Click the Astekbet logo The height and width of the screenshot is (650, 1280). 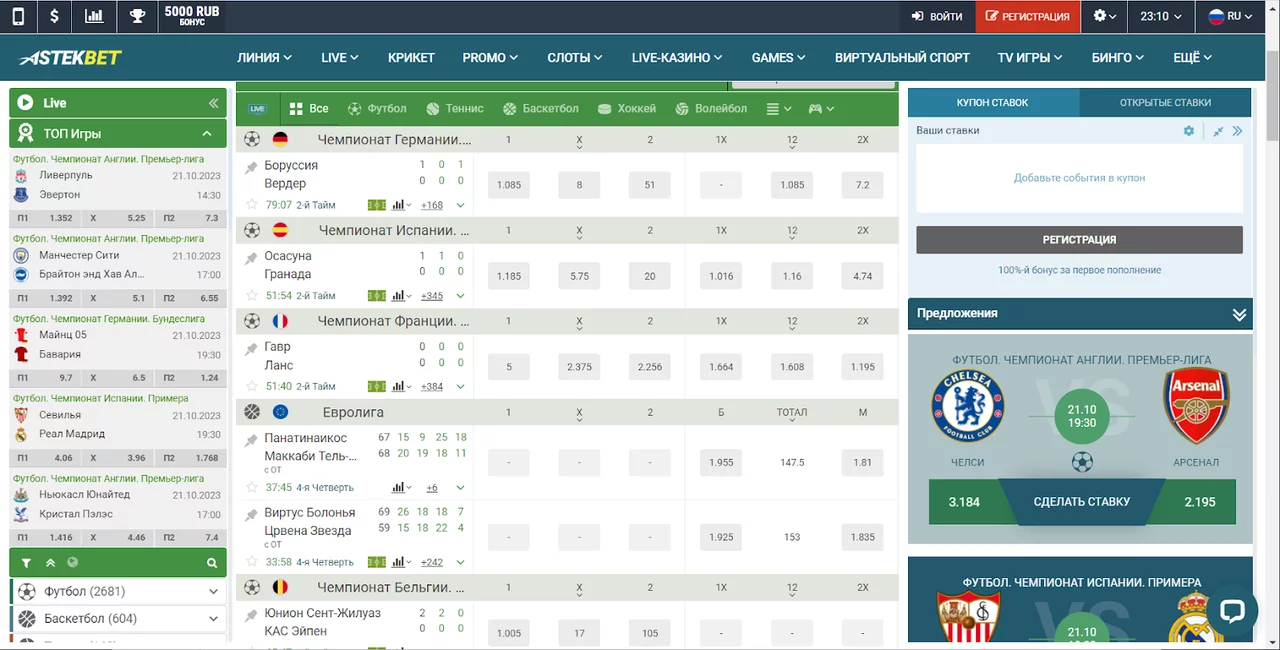(x=72, y=57)
